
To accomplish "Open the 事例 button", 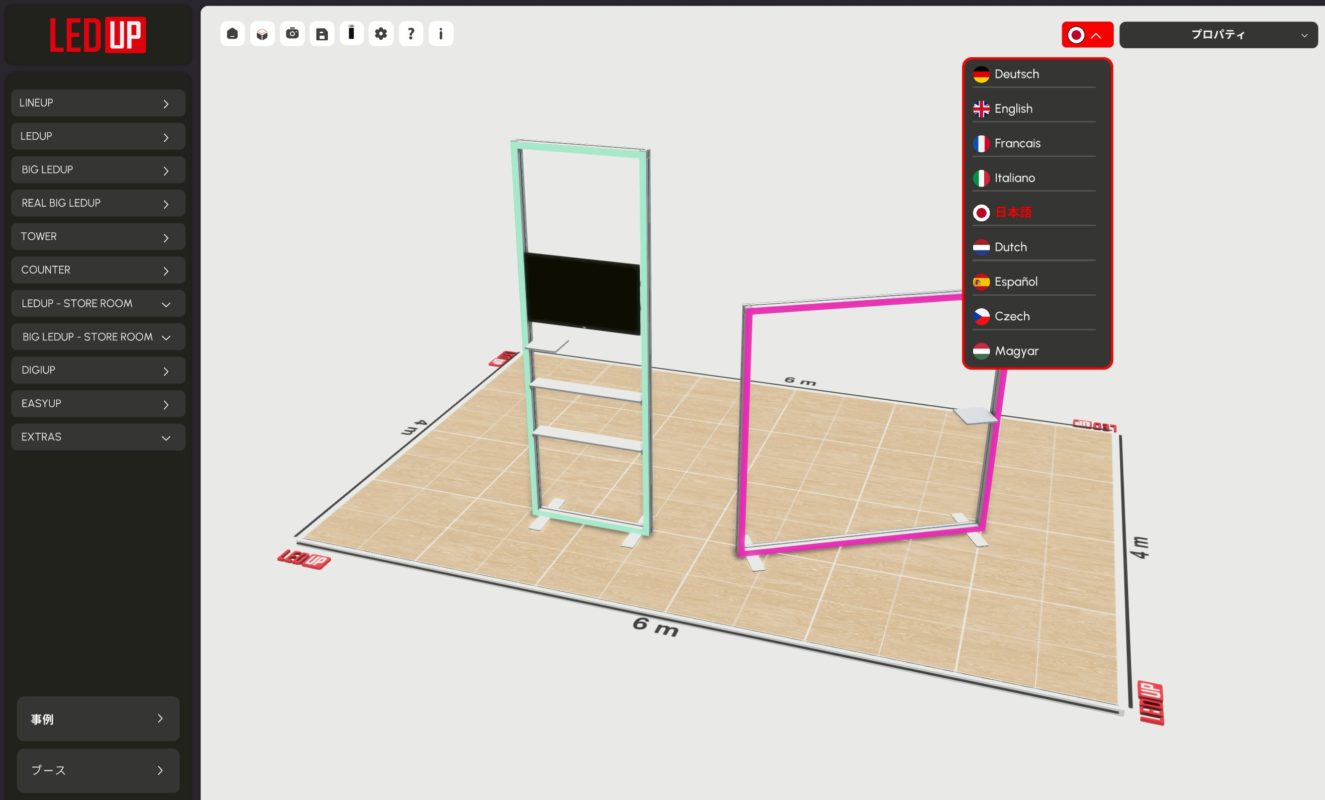I will (x=98, y=719).
